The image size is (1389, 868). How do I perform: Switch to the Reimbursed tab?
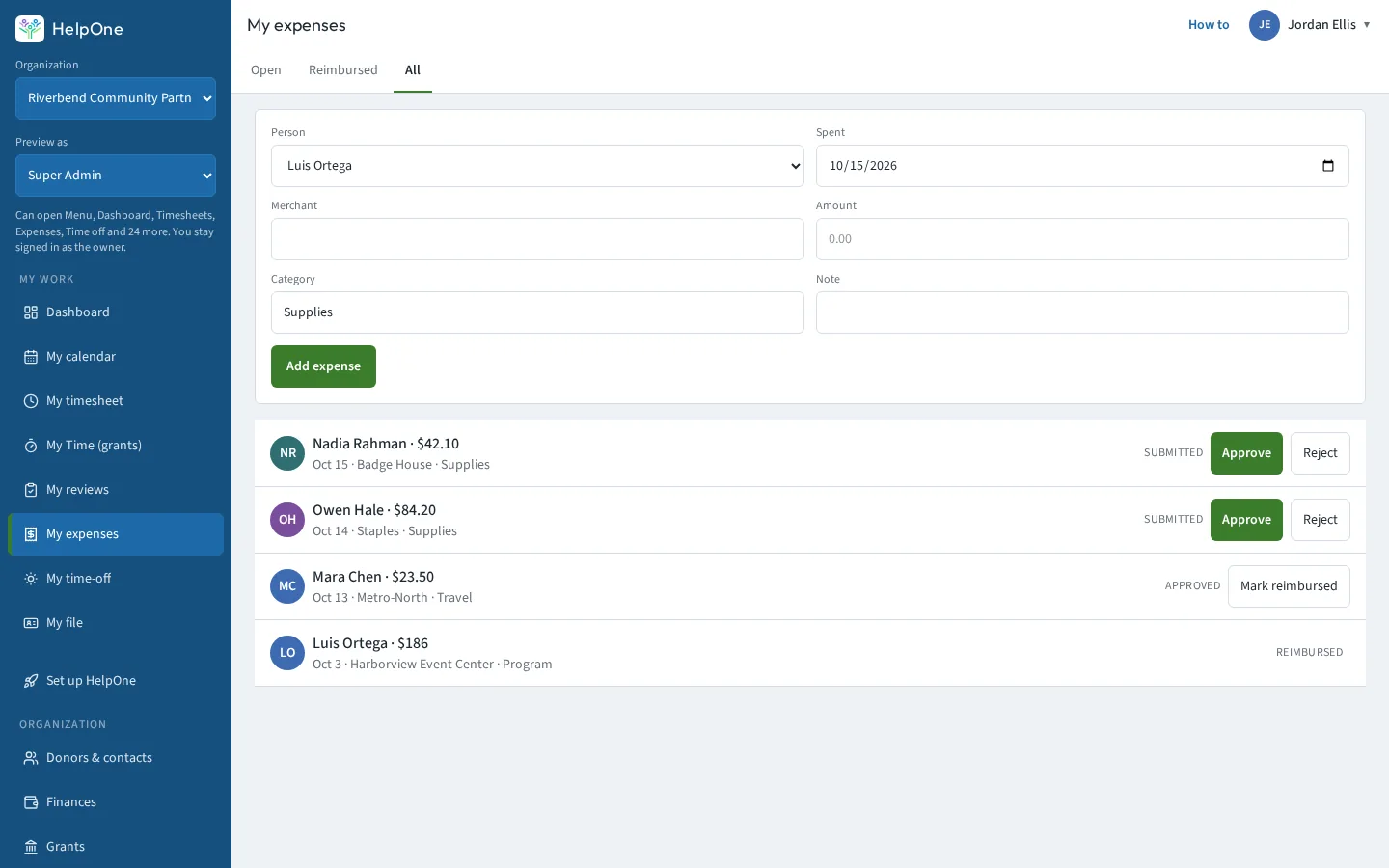coord(343,70)
